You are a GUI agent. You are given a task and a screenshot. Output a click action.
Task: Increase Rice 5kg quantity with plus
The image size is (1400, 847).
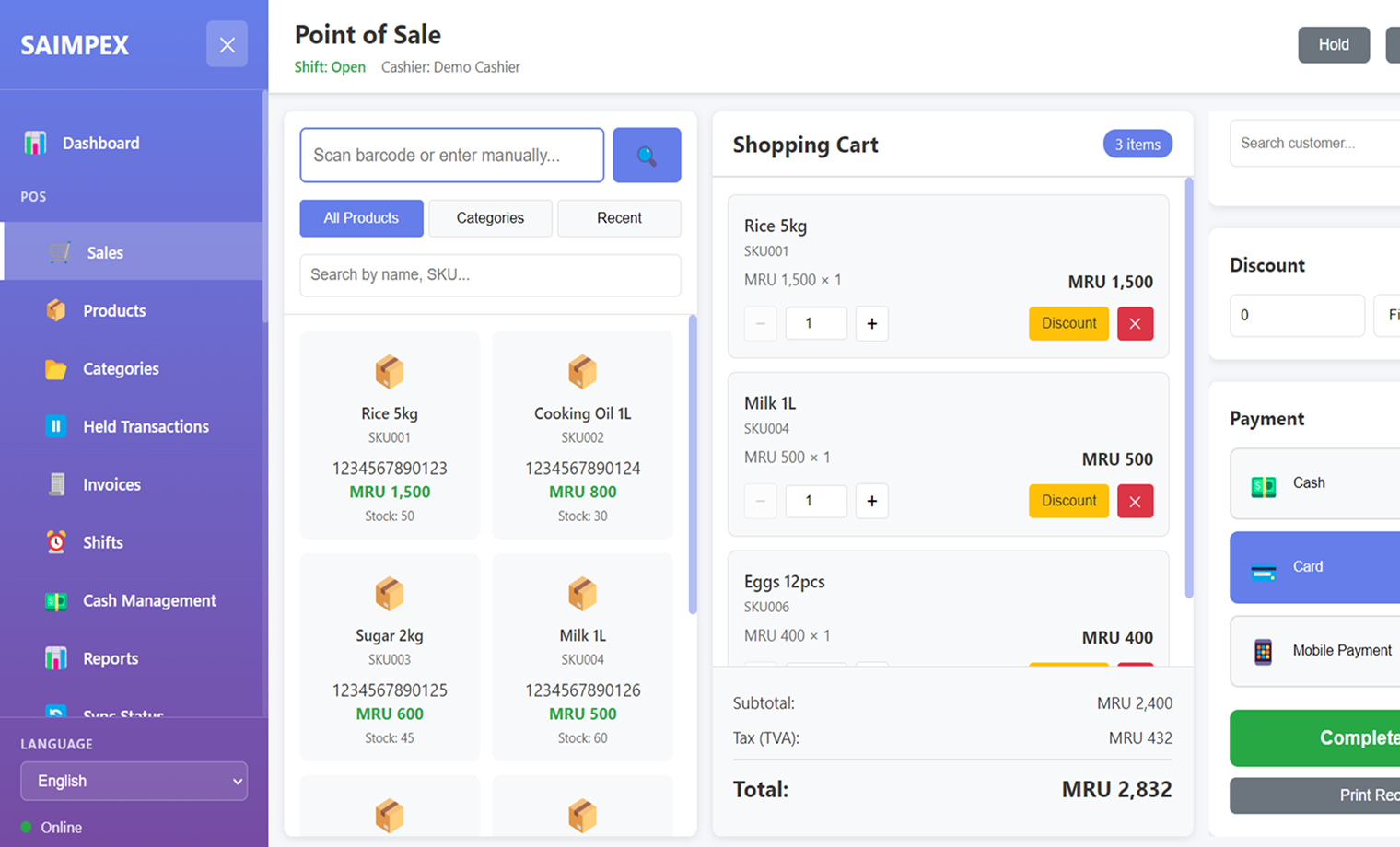point(871,323)
